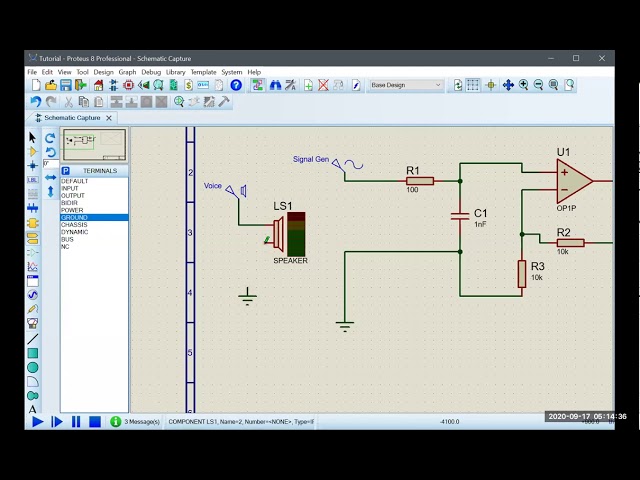
Task: Open the Base Design dropdown
Action: [405, 85]
